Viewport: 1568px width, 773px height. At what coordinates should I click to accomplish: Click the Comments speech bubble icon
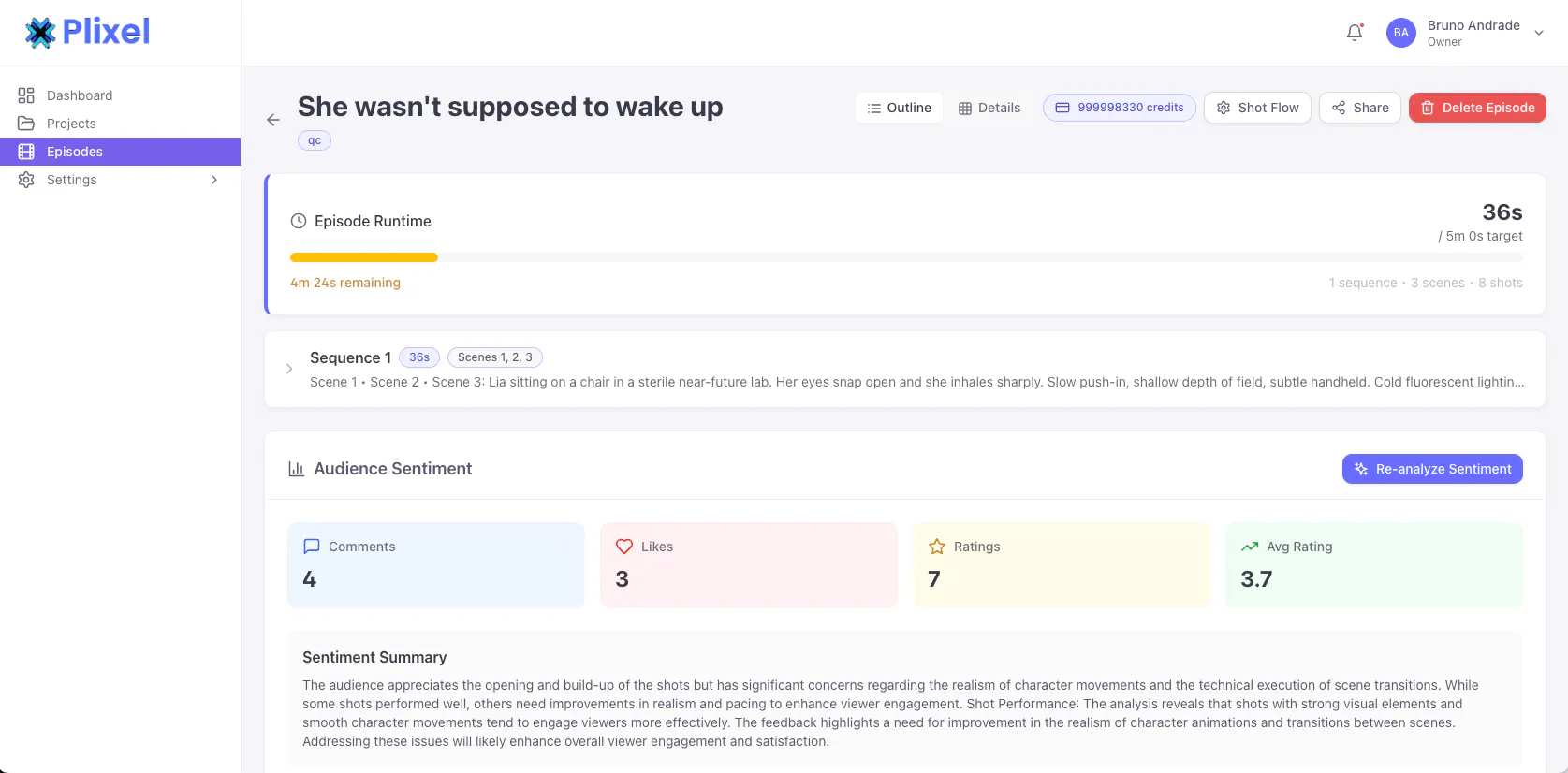312,547
